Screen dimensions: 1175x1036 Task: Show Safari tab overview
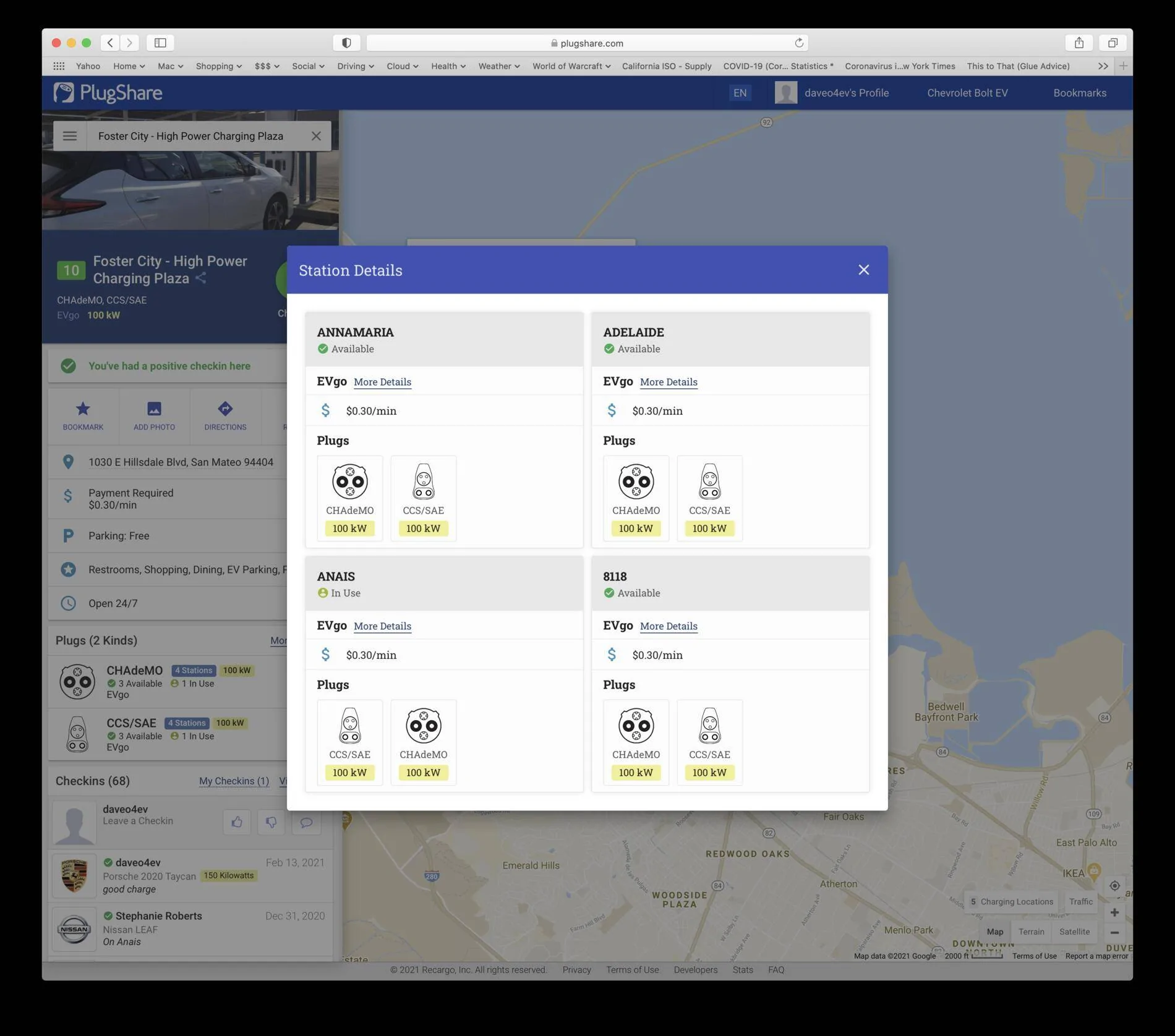pyautogui.click(x=1113, y=43)
